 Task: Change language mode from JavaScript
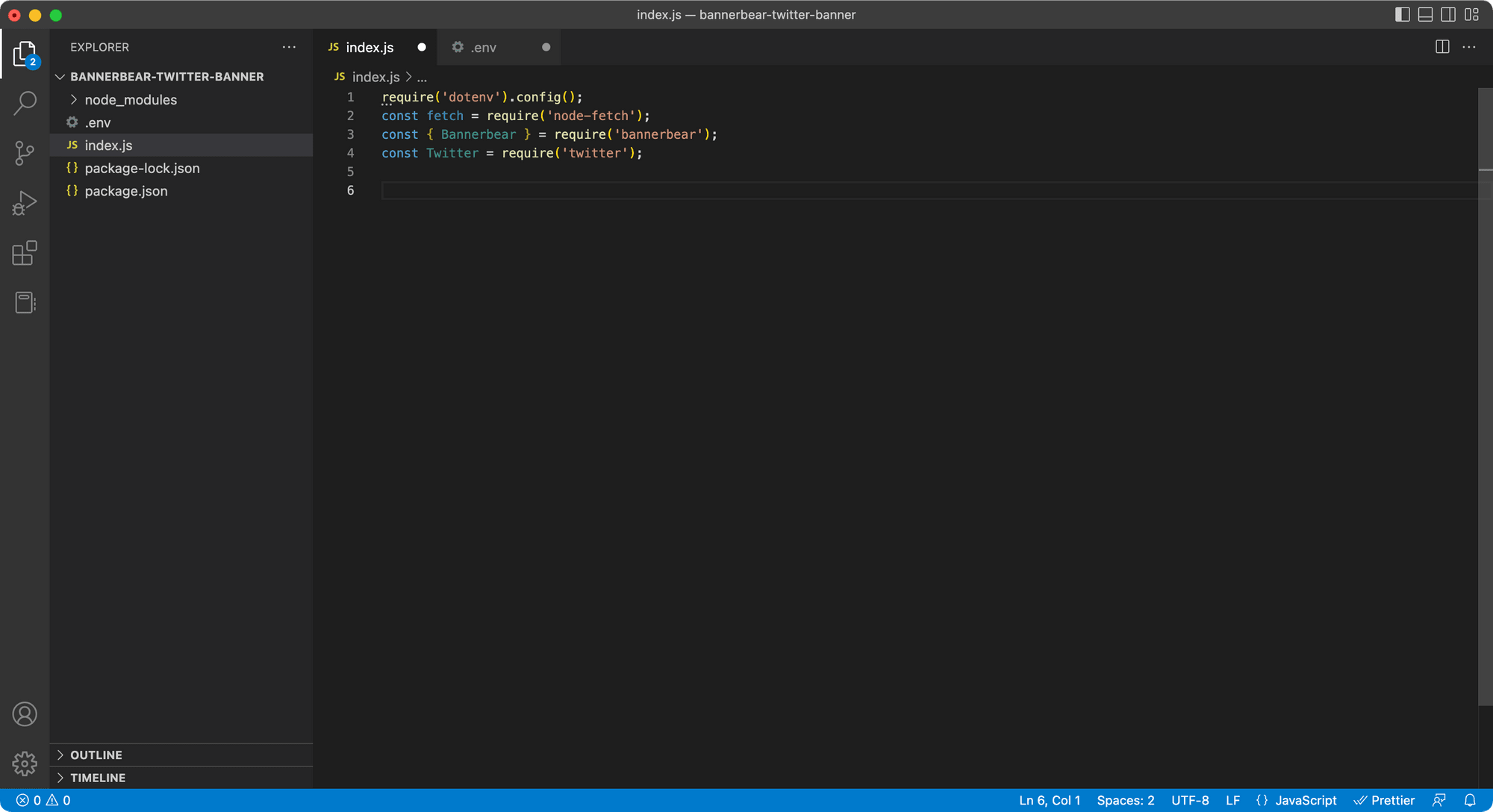click(x=1306, y=800)
